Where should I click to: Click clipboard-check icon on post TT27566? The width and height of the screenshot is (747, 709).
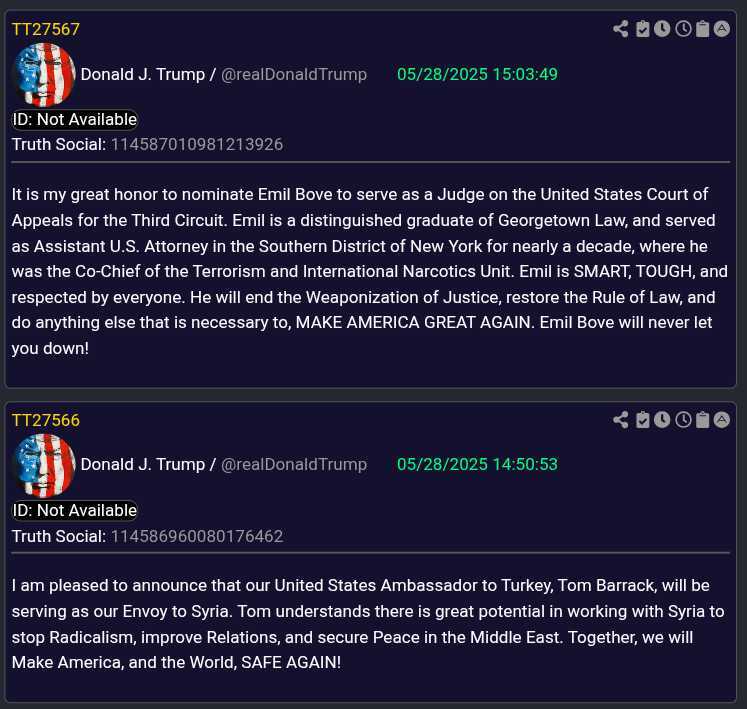(x=643, y=420)
